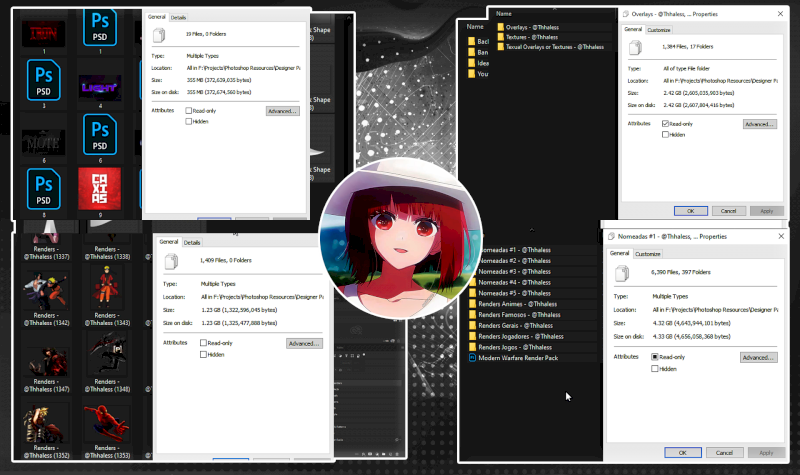Click the Renders Jogos folder icon
This screenshot has height=475, width=800.
(474, 346)
